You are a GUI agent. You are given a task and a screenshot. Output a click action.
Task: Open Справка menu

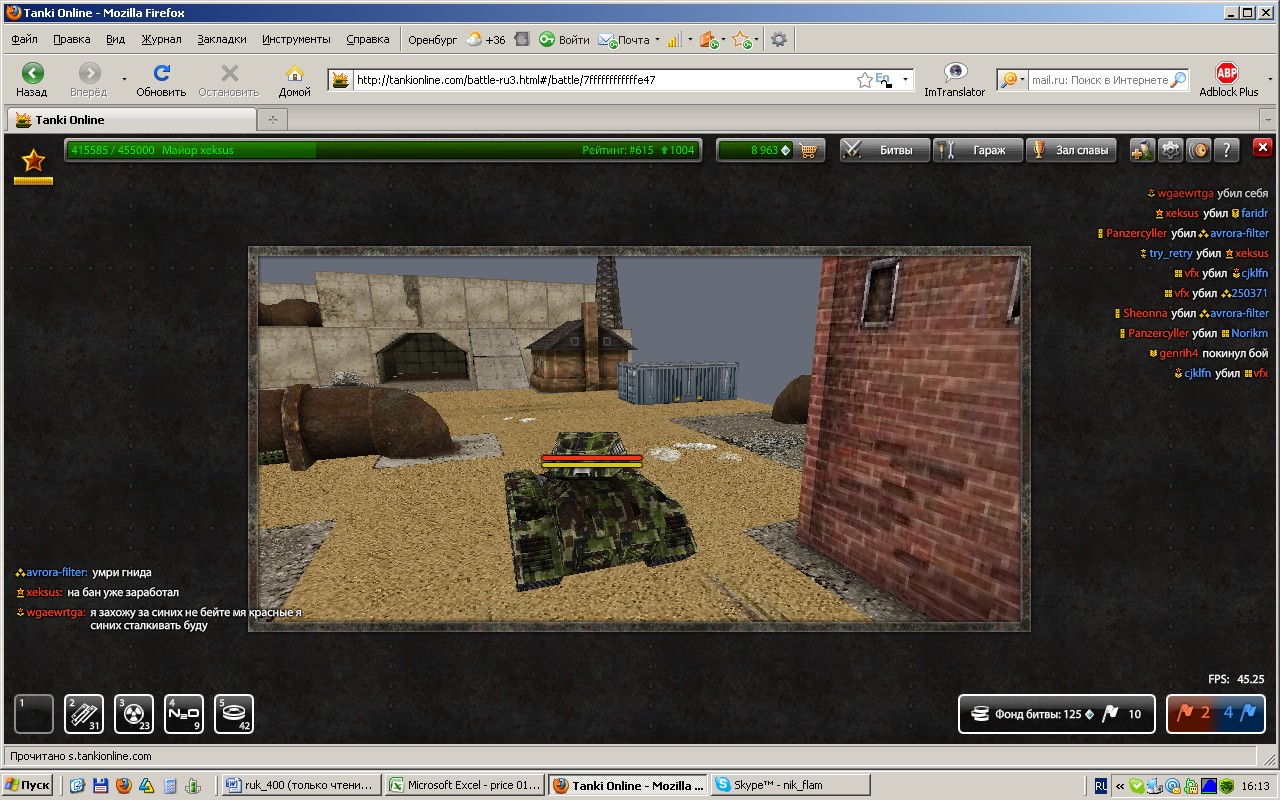coord(368,40)
